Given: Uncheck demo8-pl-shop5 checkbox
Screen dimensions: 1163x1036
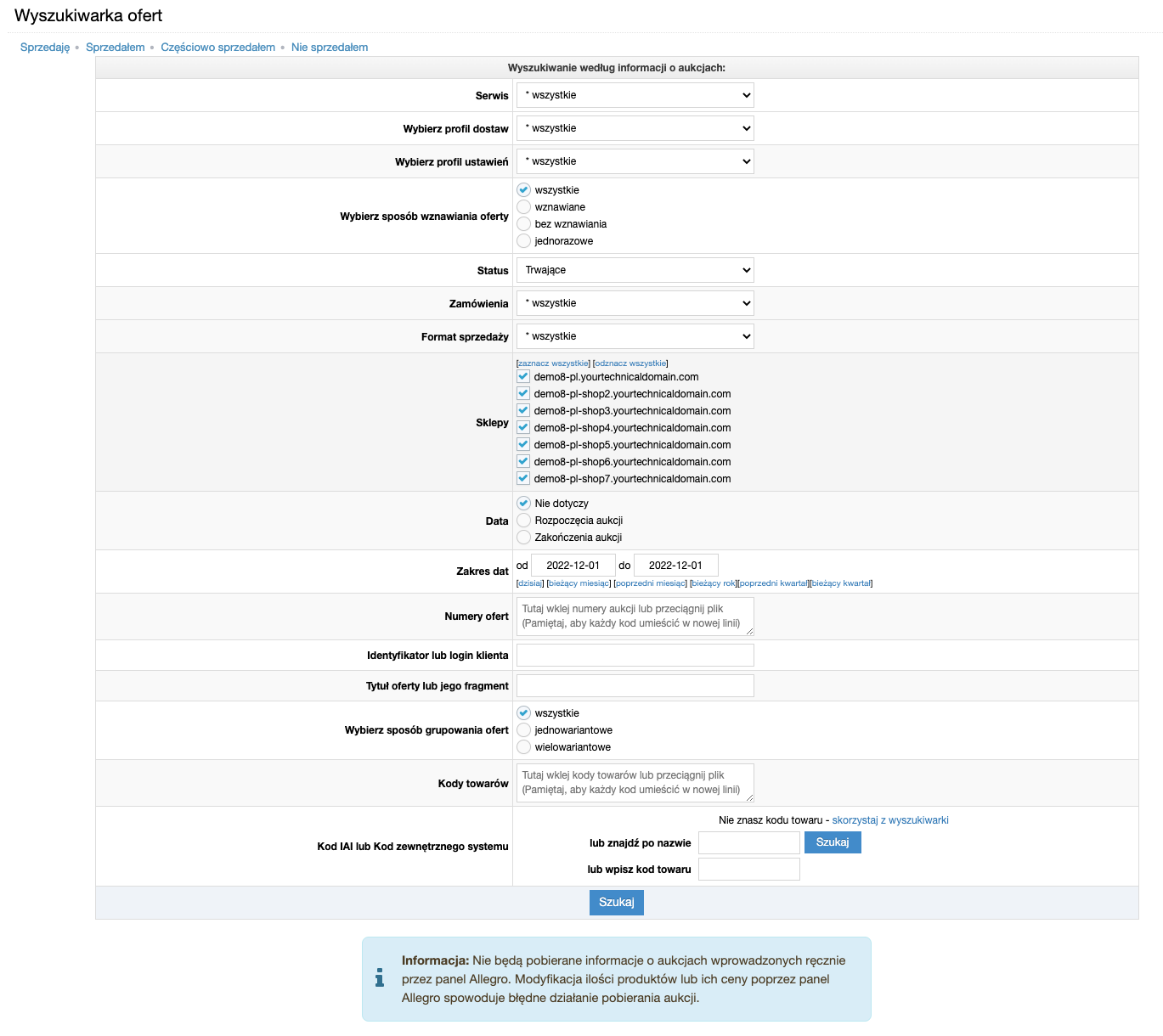Looking at the screenshot, I should point(523,444).
